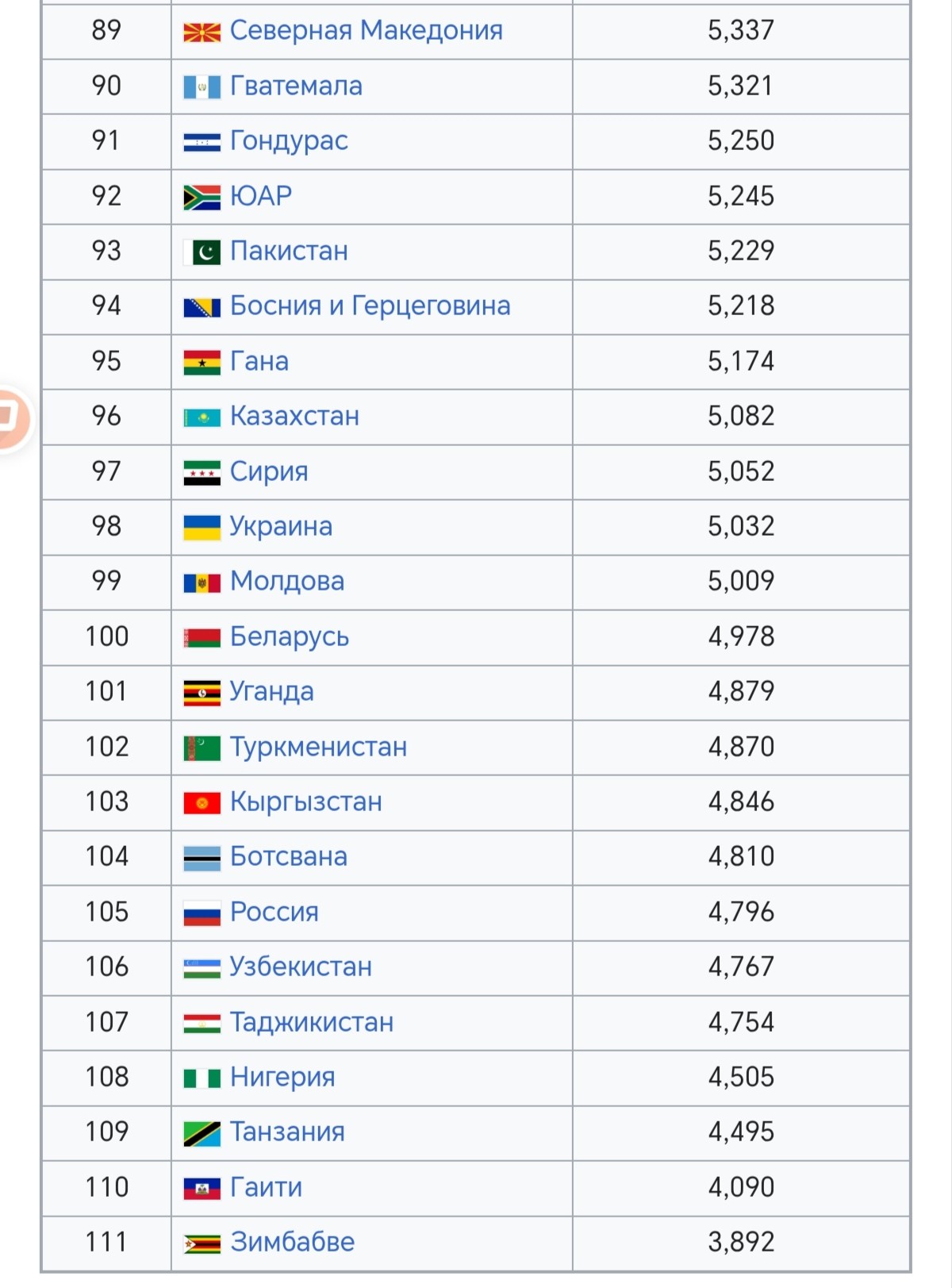Click the Zimbabwe flag icon

pos(202,1244)
